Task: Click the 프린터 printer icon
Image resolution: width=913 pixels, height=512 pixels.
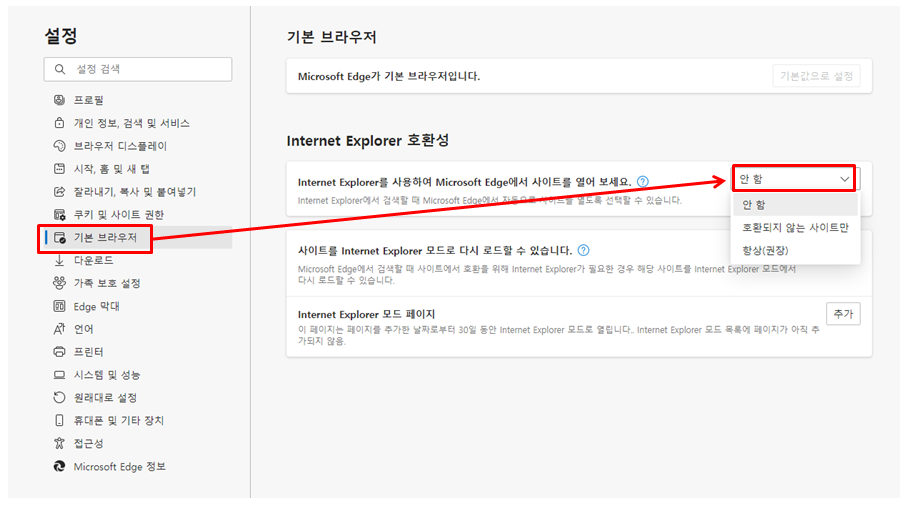Action: (59, 352)
